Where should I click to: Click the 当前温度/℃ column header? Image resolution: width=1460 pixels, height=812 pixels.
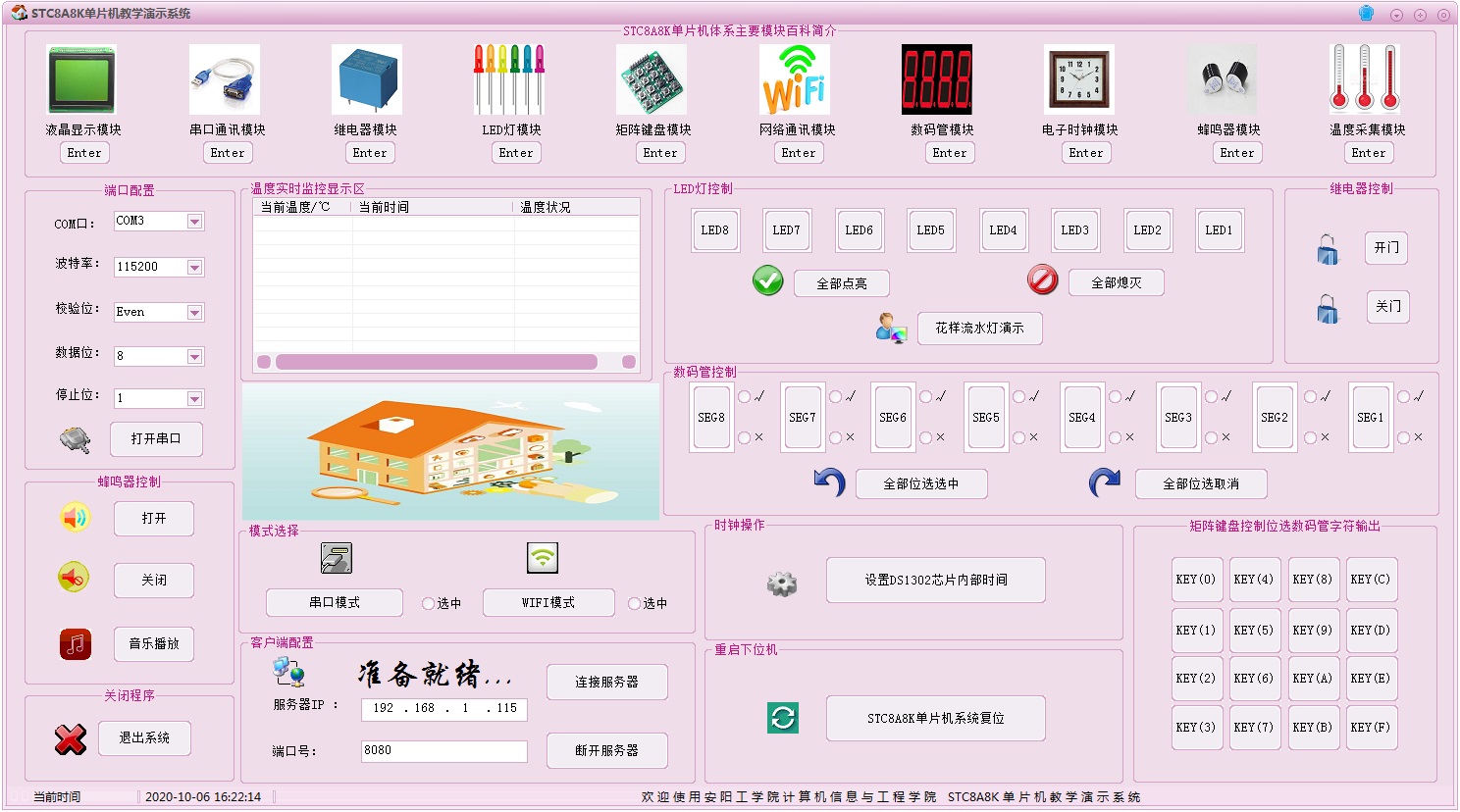(x=302, y=207)
